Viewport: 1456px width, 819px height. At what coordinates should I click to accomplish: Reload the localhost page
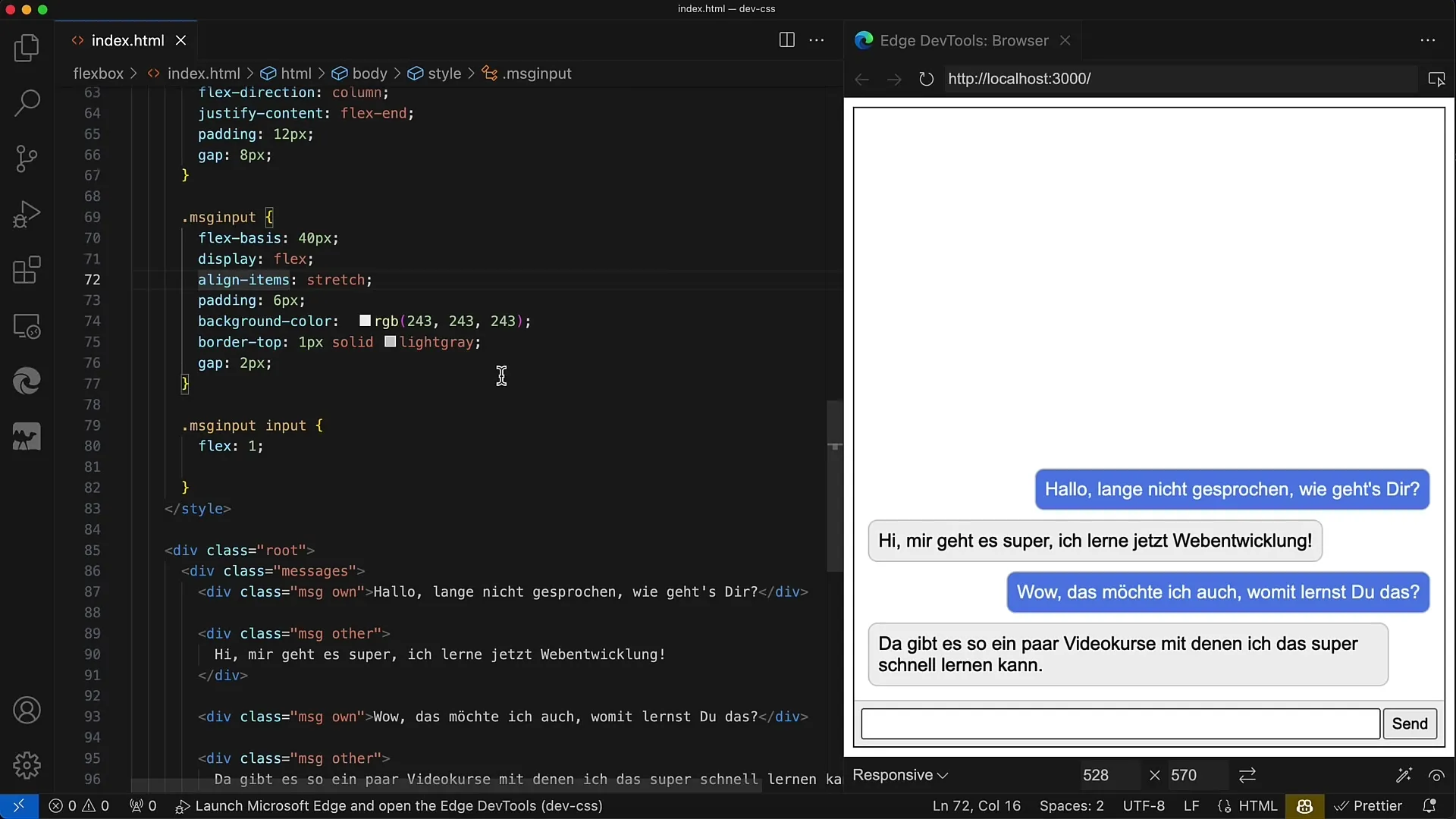pos(926,79)
